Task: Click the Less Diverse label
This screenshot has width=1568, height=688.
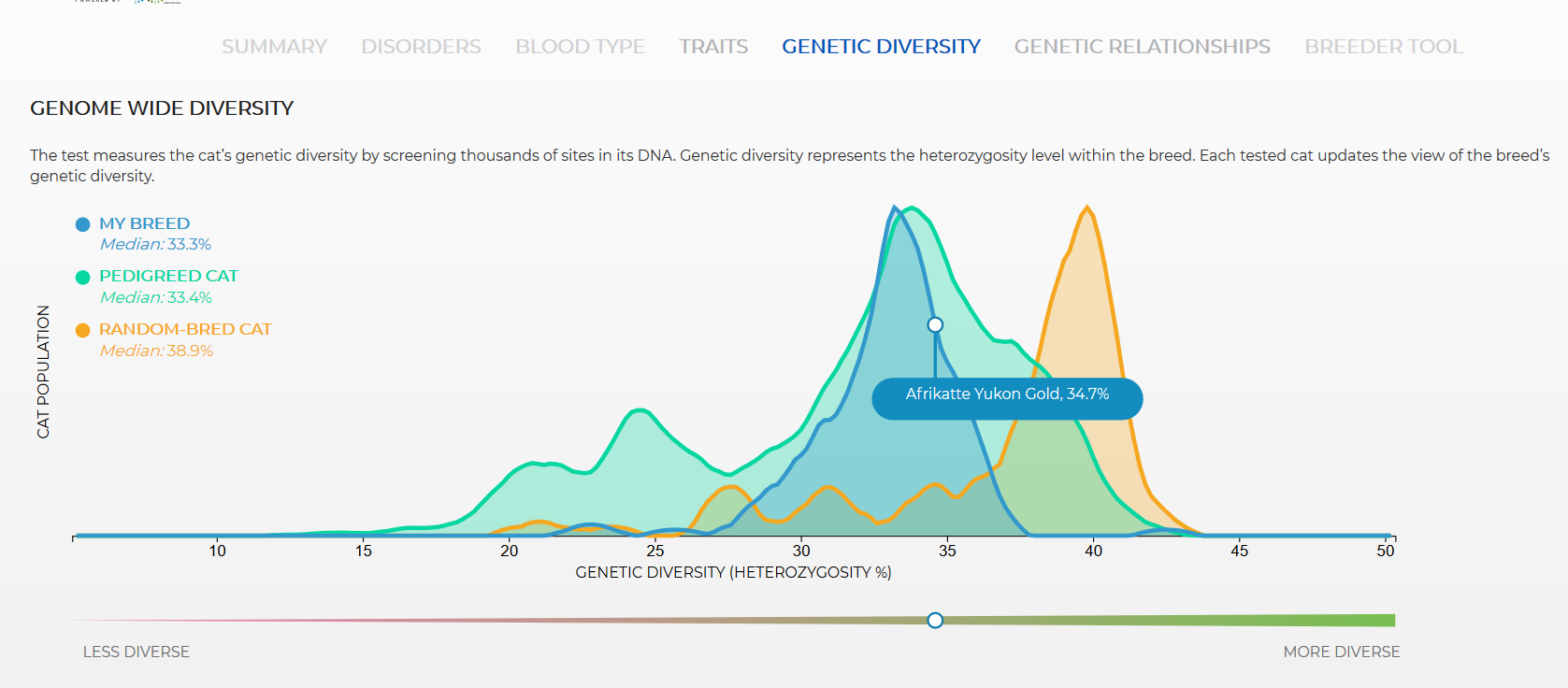Action: tap(137, 652)
